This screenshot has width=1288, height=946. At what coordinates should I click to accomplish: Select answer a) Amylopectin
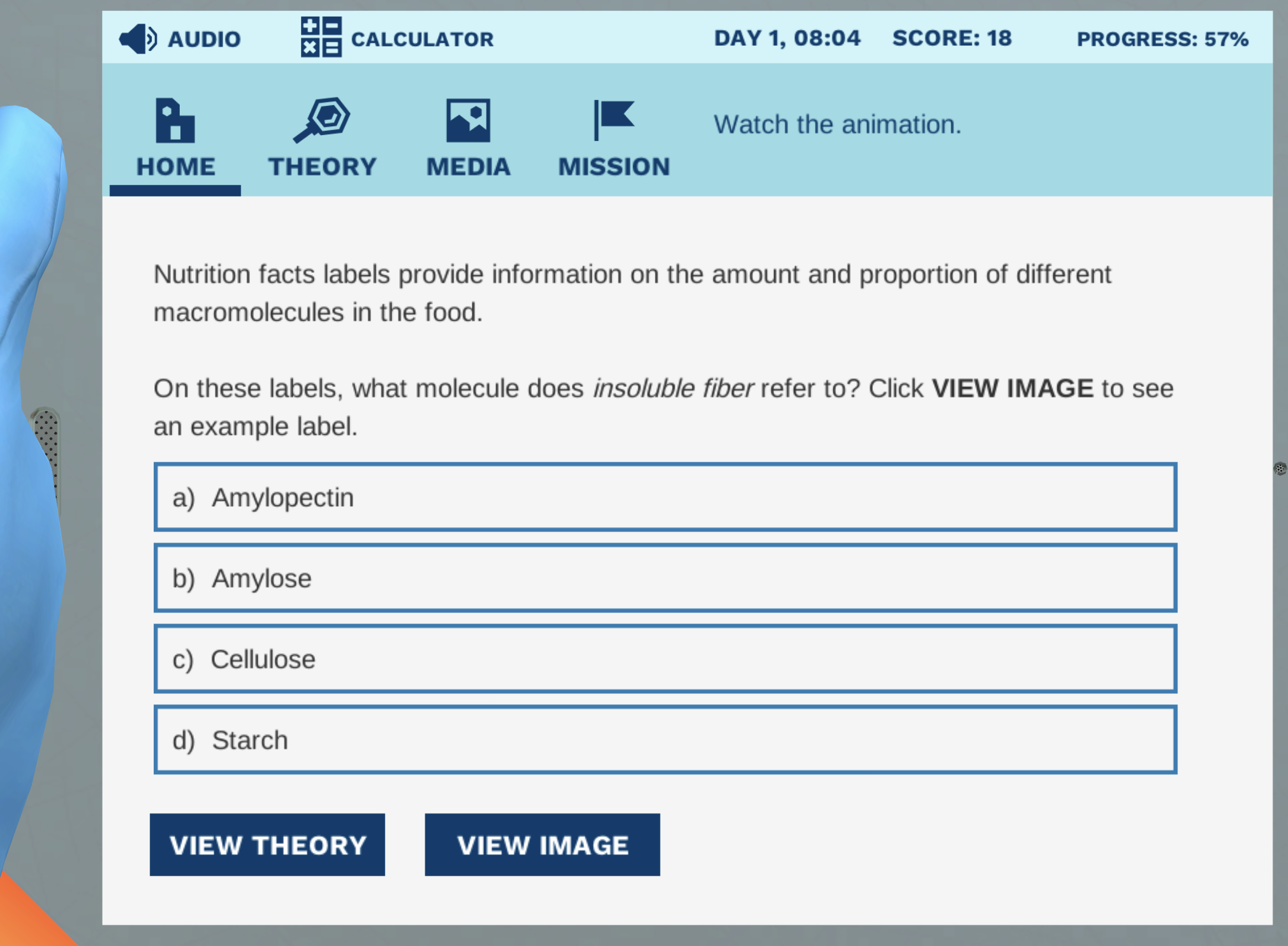click(665, 497)
